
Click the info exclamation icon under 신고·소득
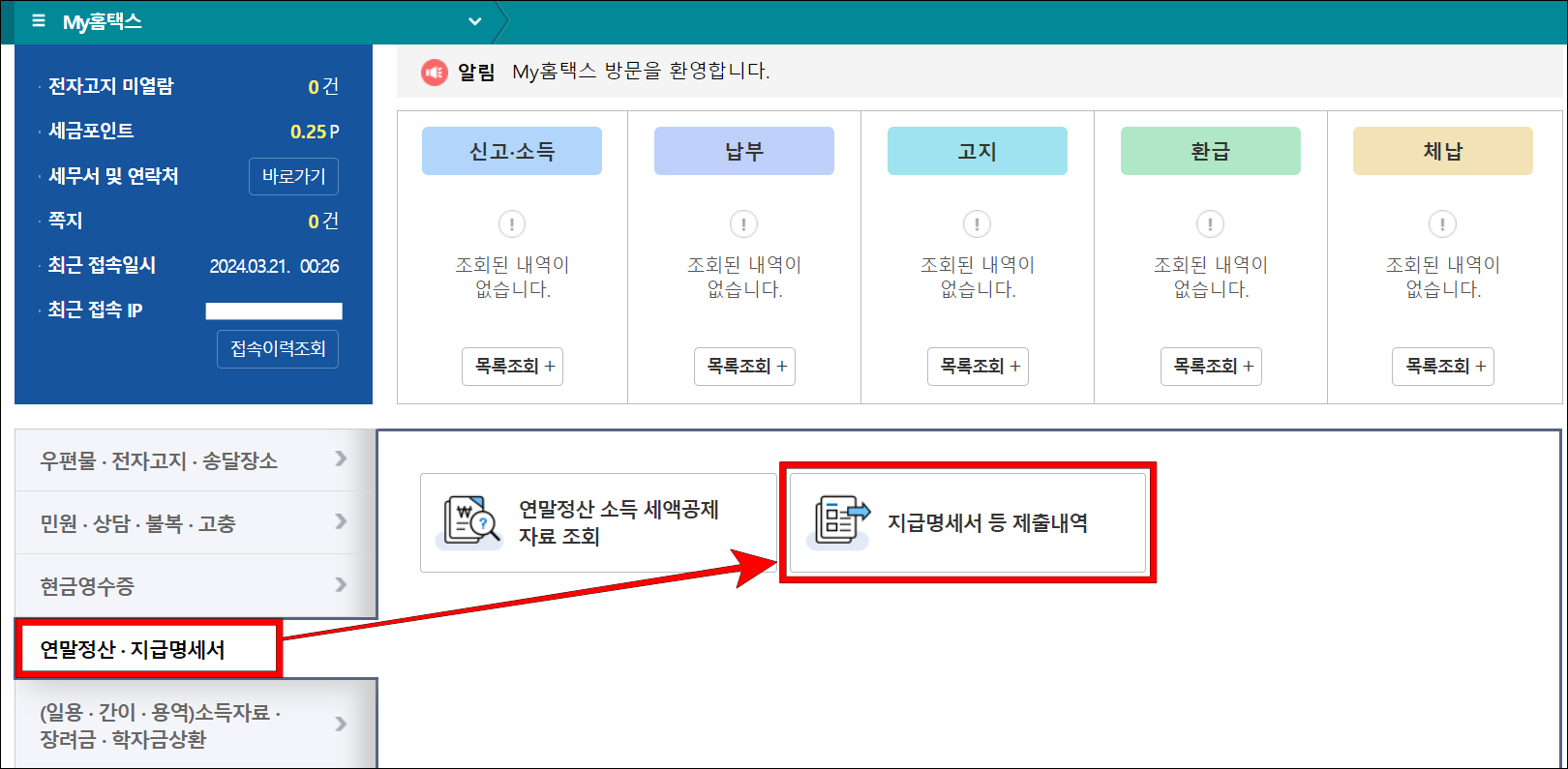[x=512, y=224]
